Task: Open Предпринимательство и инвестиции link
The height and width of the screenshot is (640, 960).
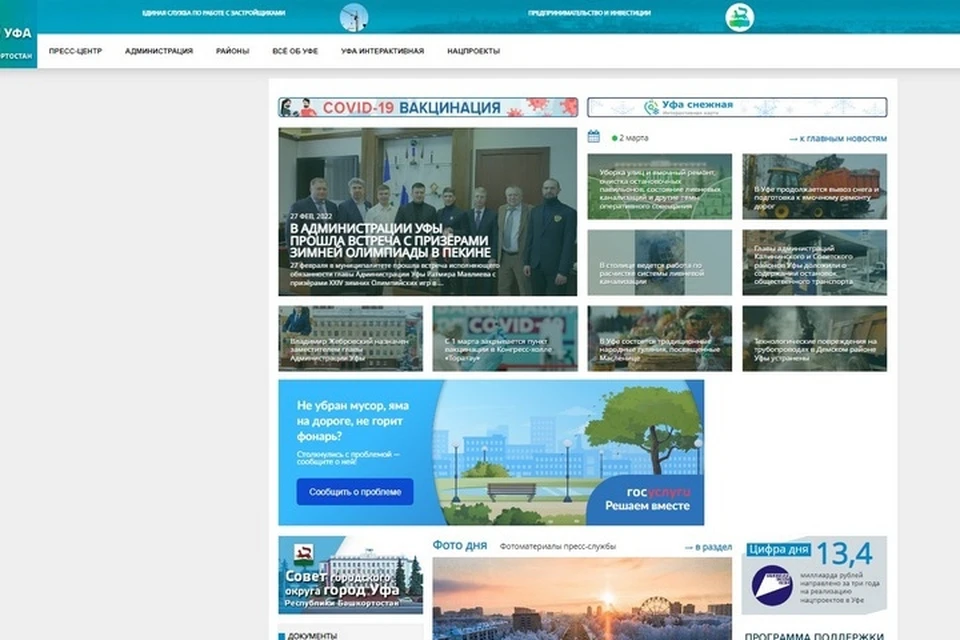Action: point(589,13)
